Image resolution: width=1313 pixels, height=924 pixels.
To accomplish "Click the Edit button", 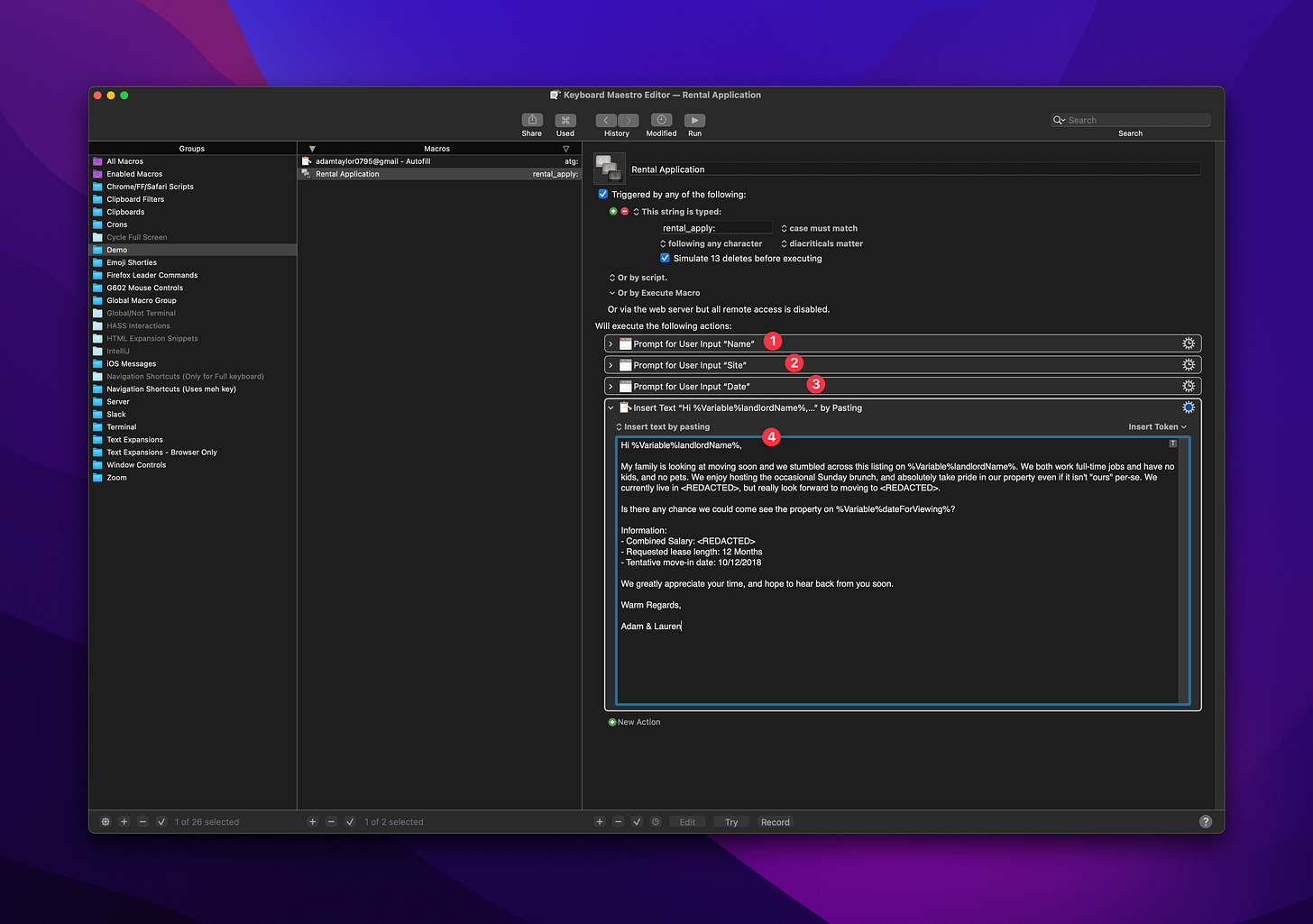I will (687, 822).
